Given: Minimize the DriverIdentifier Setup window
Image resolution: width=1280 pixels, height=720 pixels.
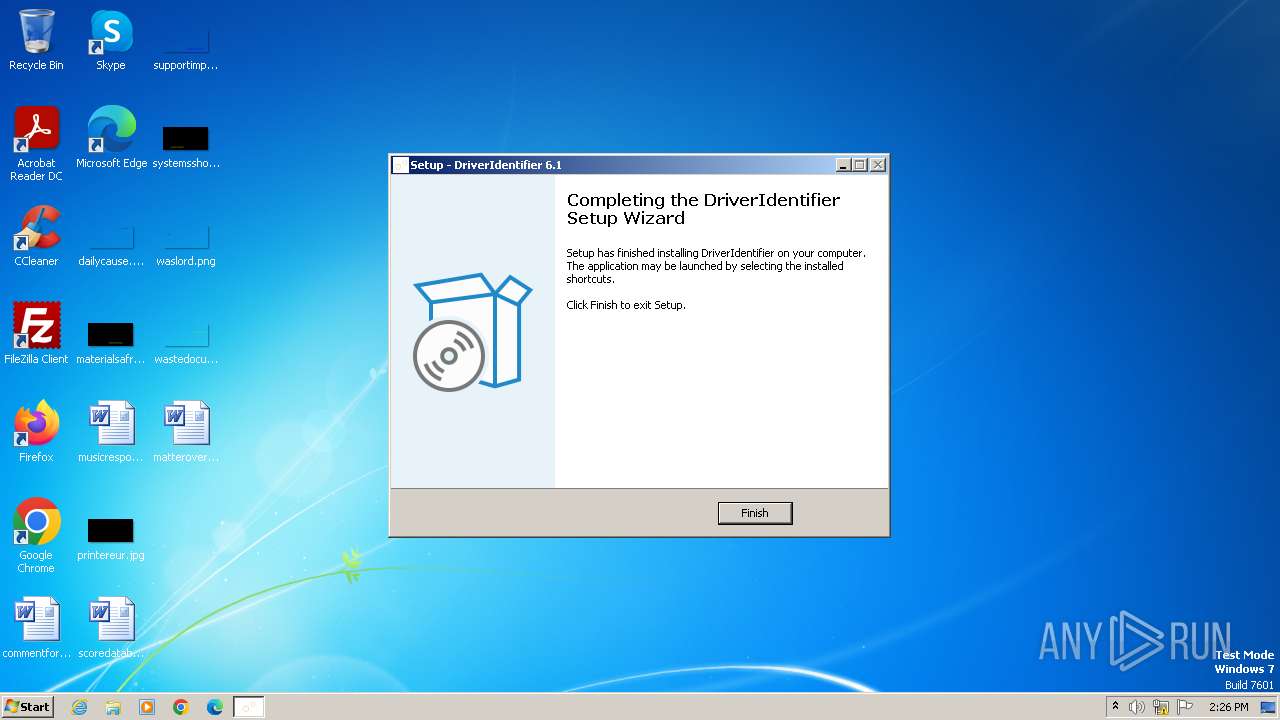Looking at the screenshot, I should [x=843, y=165].
